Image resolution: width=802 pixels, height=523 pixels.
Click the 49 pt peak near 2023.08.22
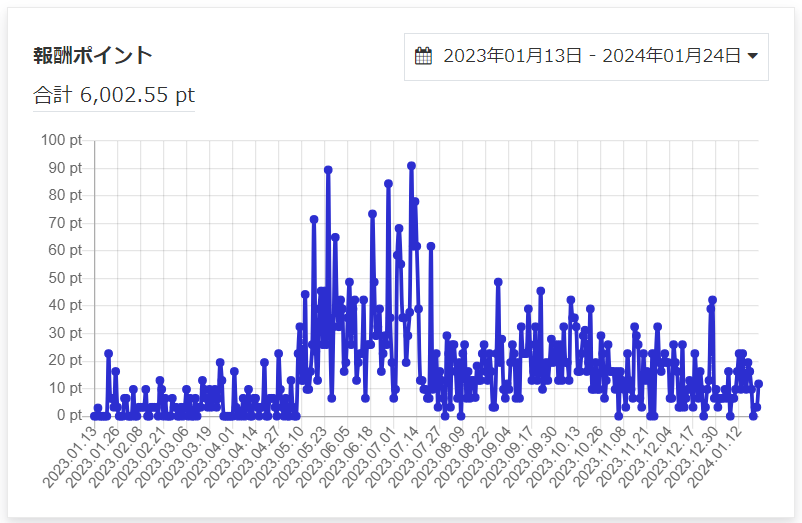click(x=498, y=282)
